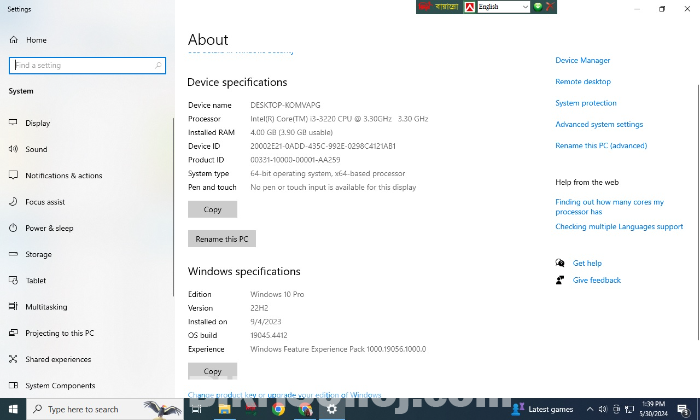Image resolution: width=700 pixels, height=420 pixels.
Task: Open Advanced system settings link
Action: pos(599,124)
